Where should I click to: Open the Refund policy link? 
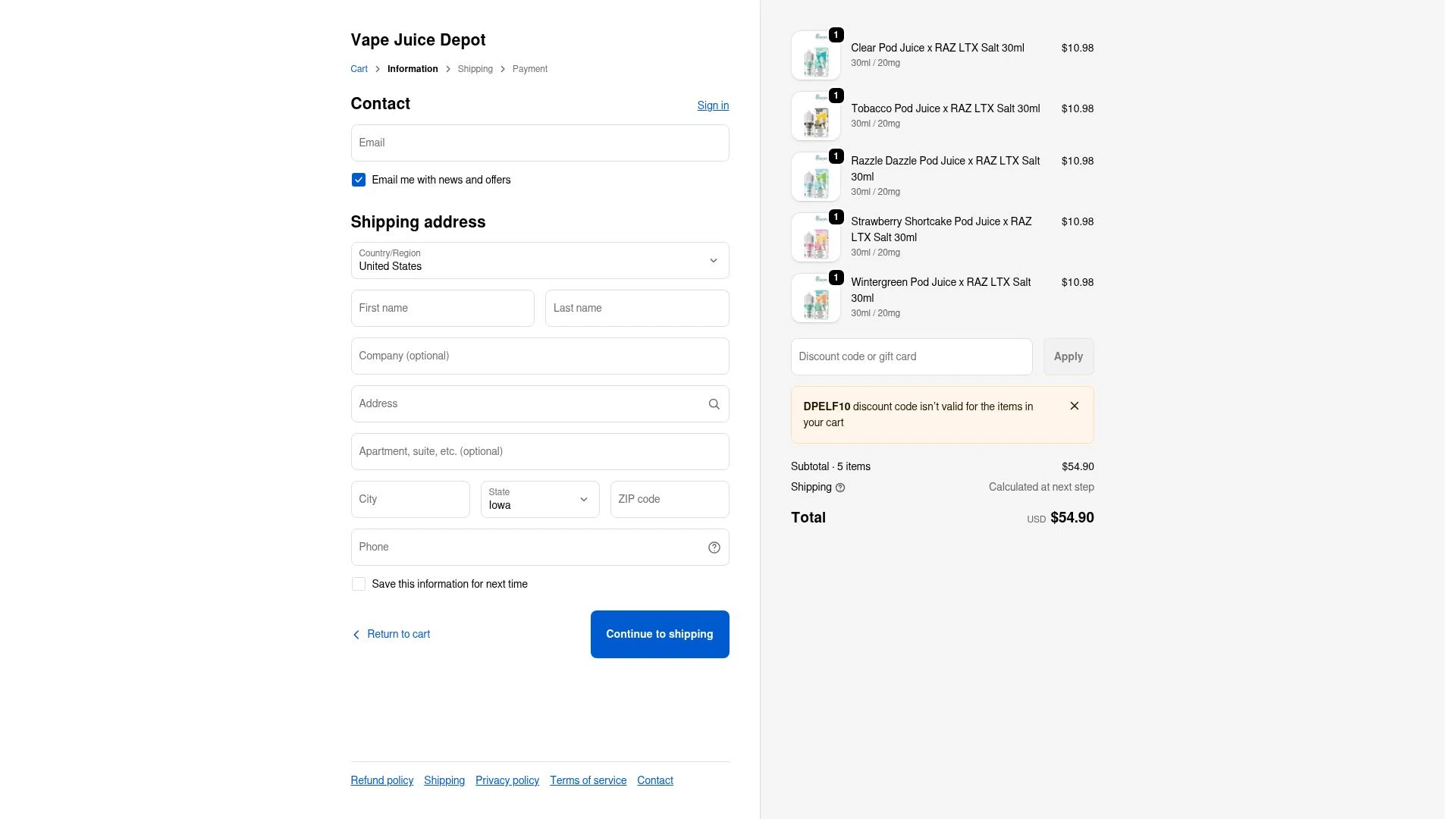coord(382,780)
